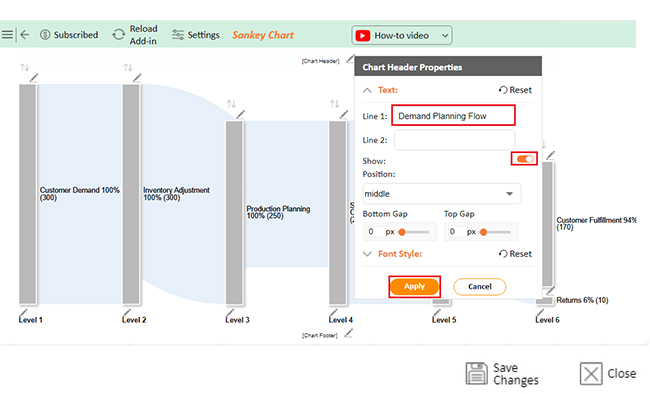Screen dimensions: 650x394
Task: Open the Position dropdown set to middle
Action: 442,194
